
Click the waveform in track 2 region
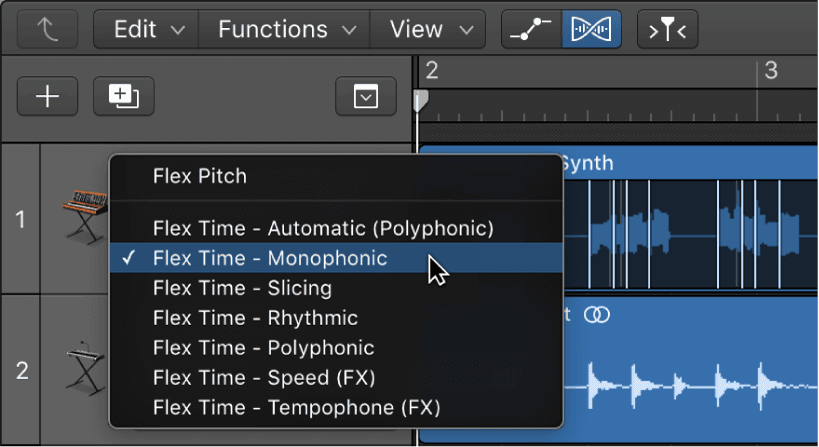pos(691,384)
